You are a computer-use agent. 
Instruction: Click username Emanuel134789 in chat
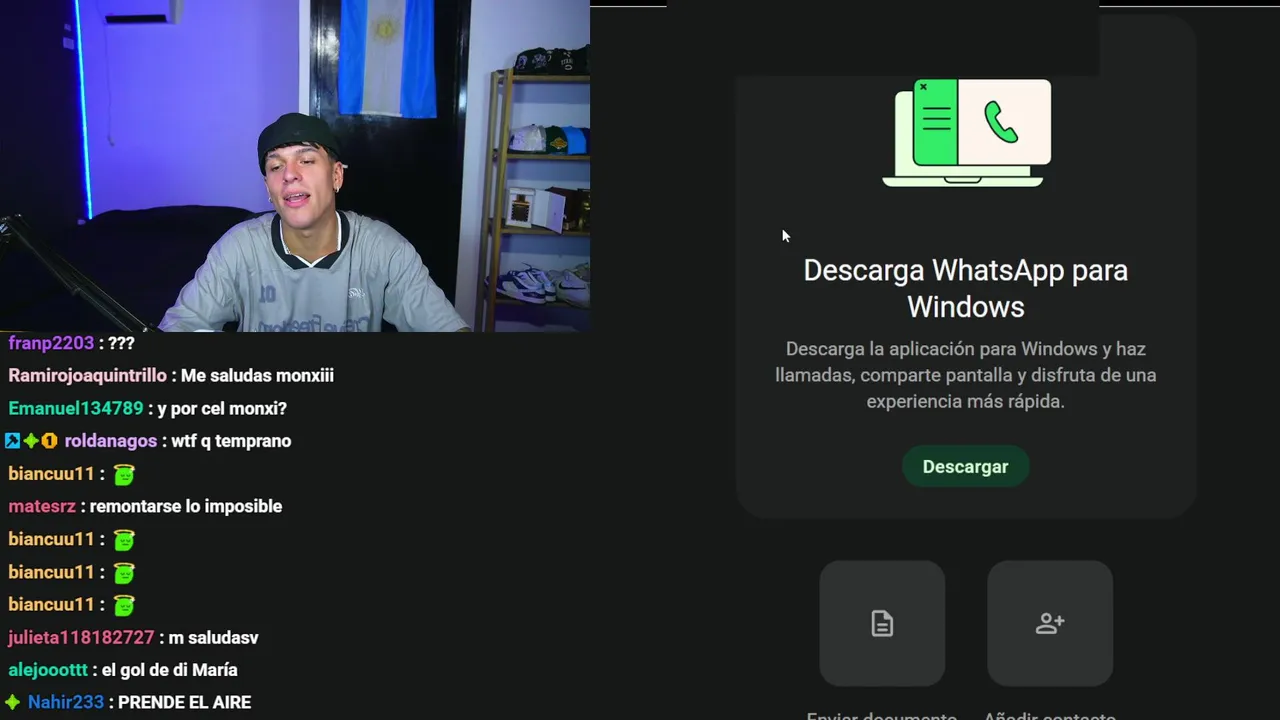[x=76, y=409]
